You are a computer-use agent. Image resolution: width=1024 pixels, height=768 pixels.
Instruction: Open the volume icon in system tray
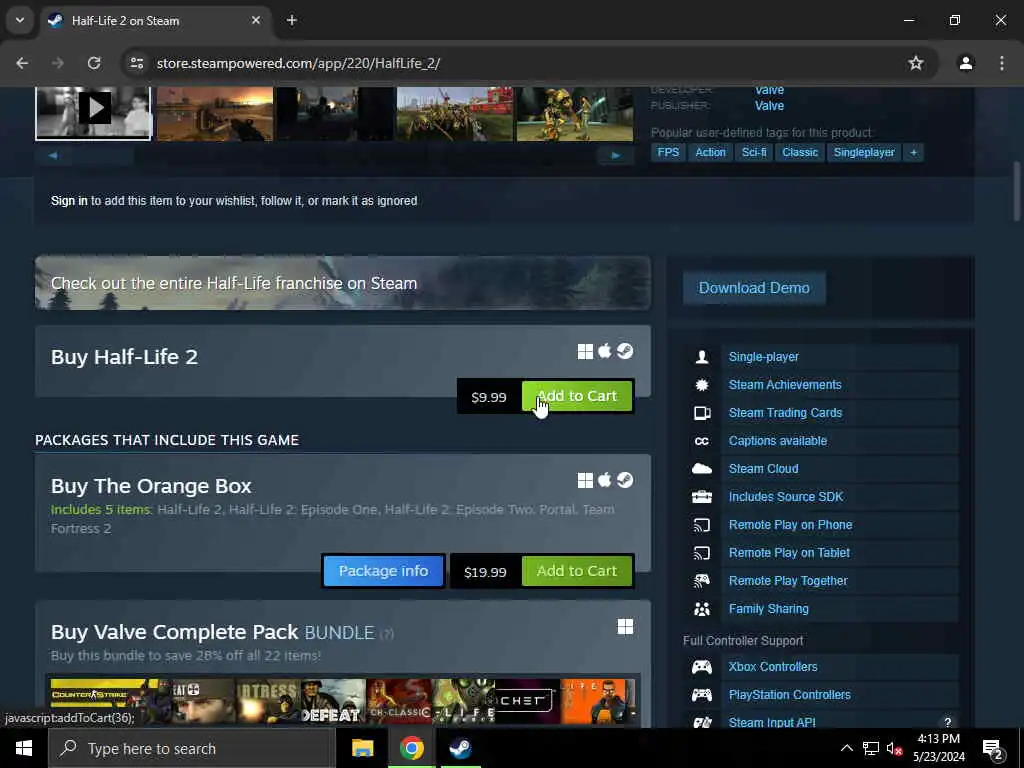tap(894, 748)
